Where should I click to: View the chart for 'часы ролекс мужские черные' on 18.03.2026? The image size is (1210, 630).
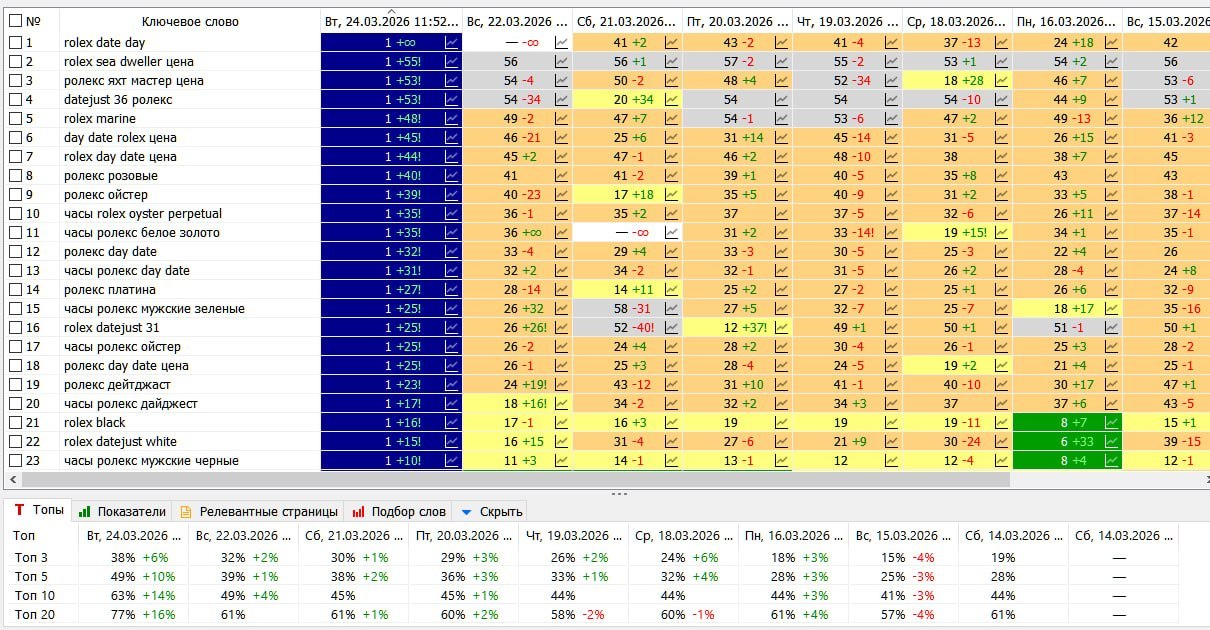(1002, 461)
